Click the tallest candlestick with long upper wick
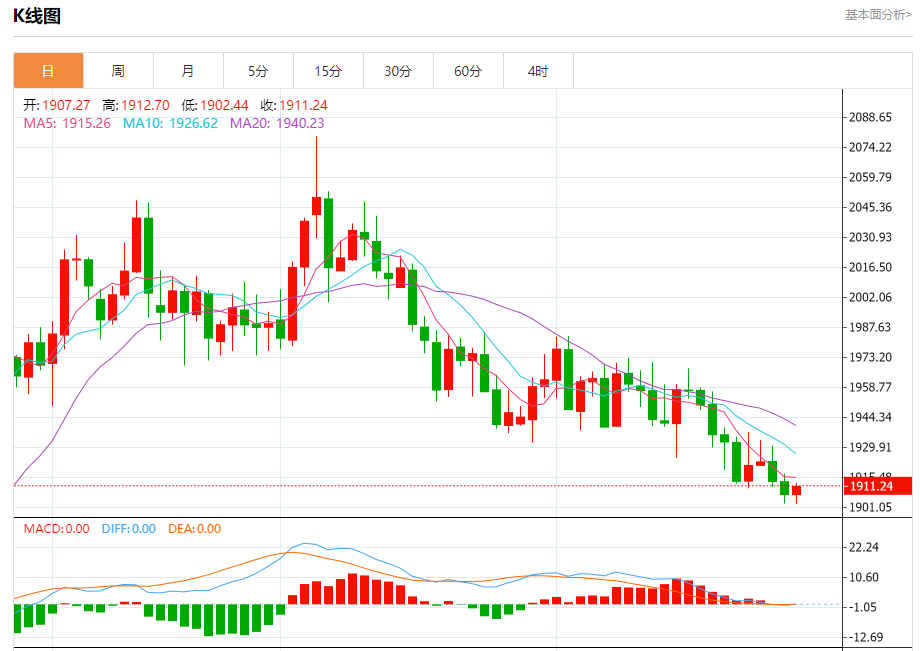 [x=316, y=205]
